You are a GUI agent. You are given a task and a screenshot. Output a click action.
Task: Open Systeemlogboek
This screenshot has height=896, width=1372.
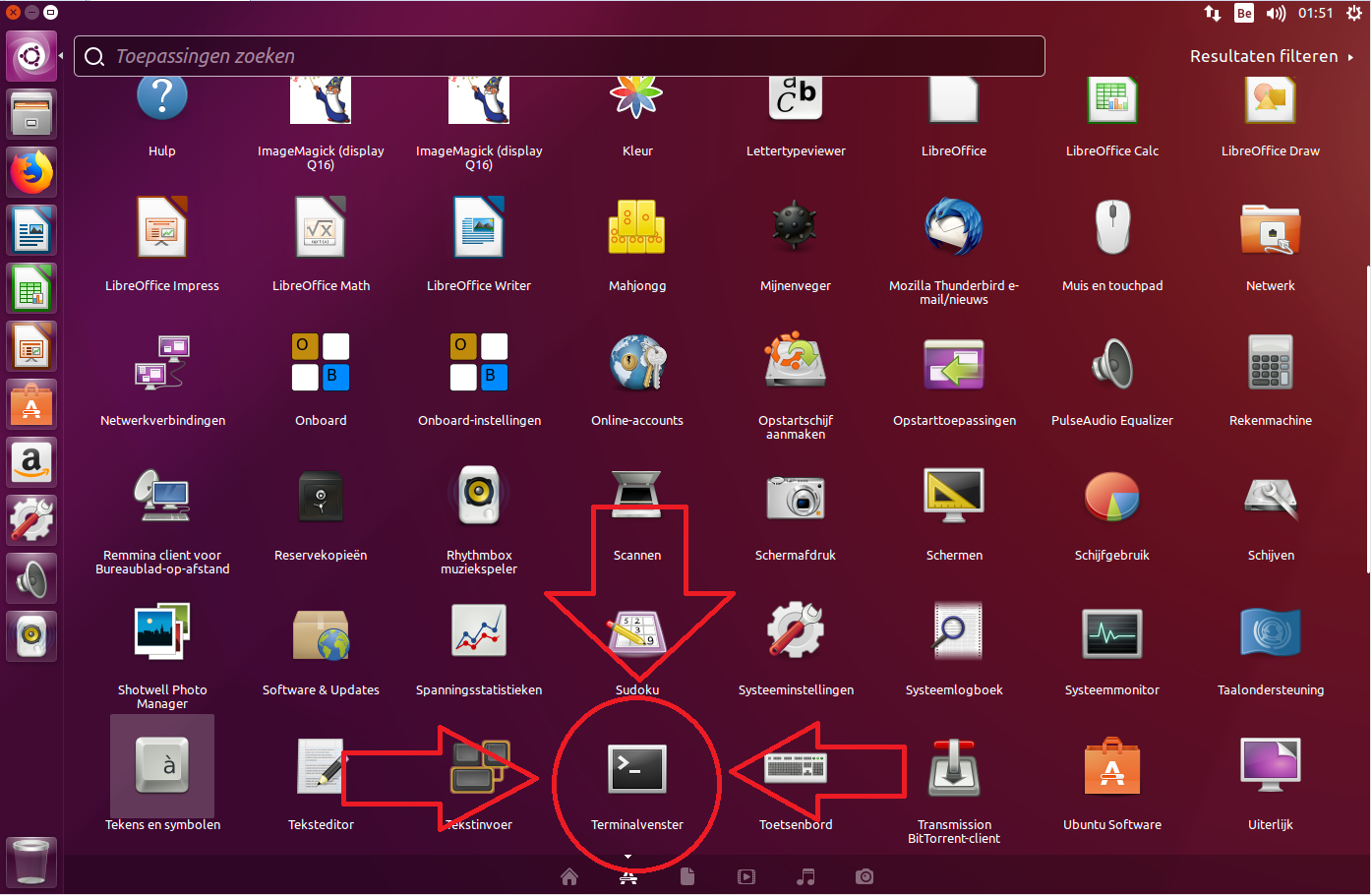[x=954, y=631]
